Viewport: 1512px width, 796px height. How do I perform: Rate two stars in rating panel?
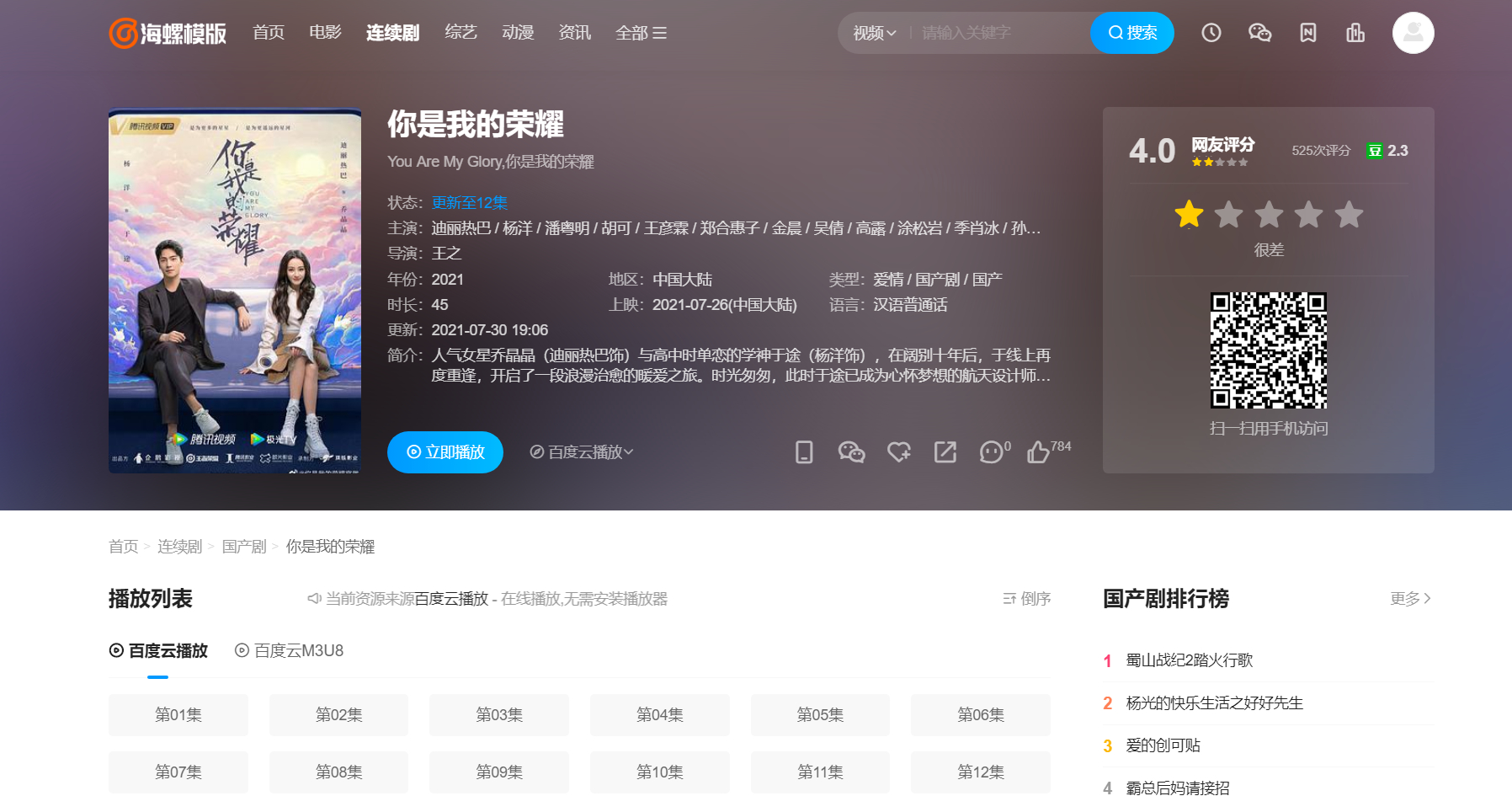pos(1229,215)
